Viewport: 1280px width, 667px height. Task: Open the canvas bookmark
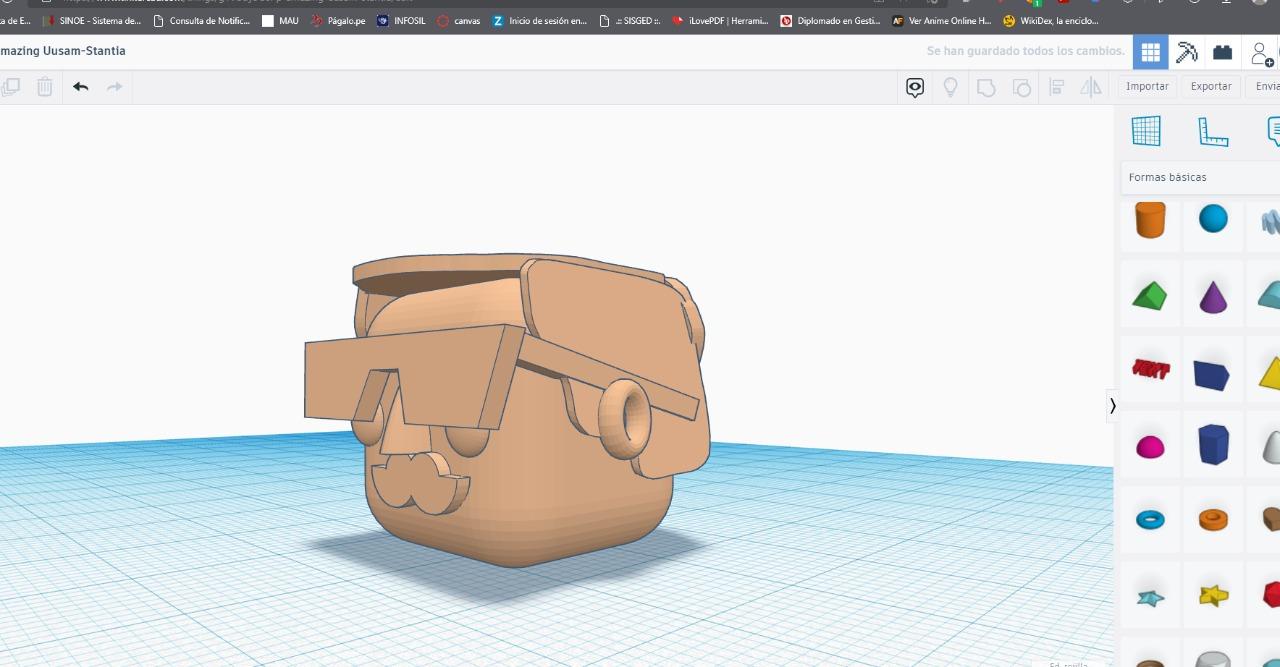[459, 20]
